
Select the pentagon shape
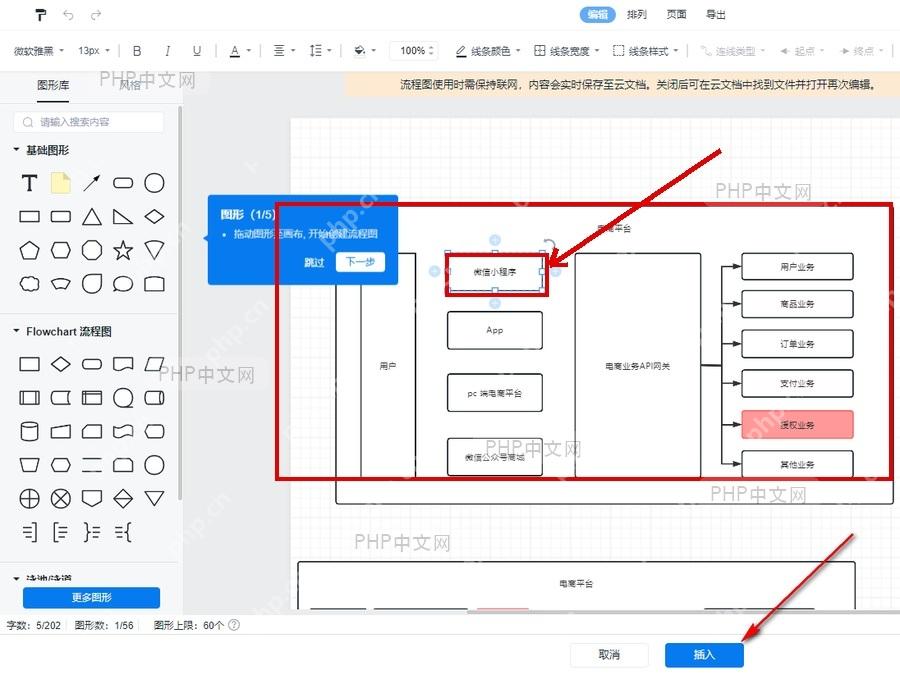(x=29, y=250)
